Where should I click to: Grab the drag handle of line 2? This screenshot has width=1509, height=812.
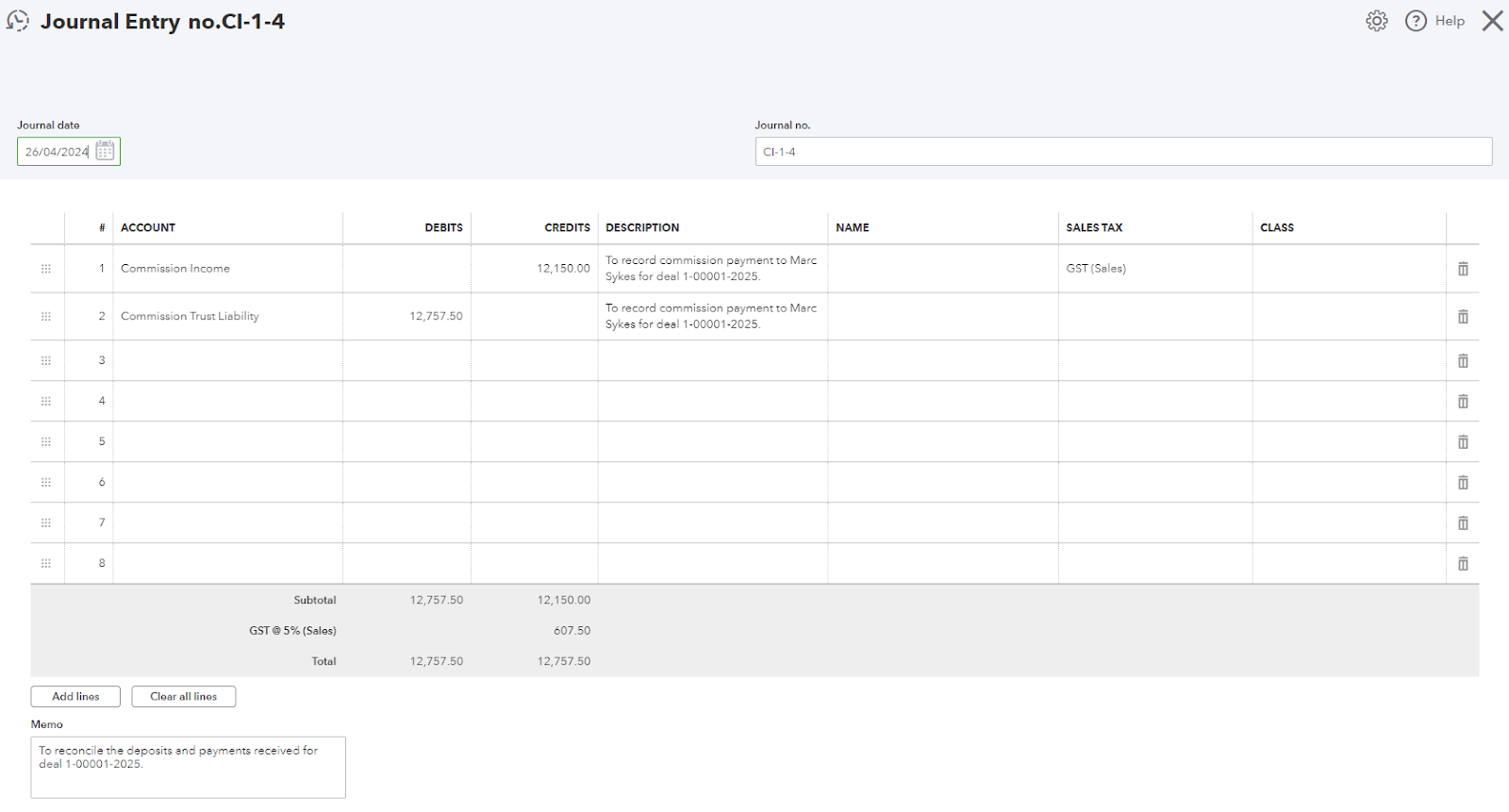pos(46,317)
